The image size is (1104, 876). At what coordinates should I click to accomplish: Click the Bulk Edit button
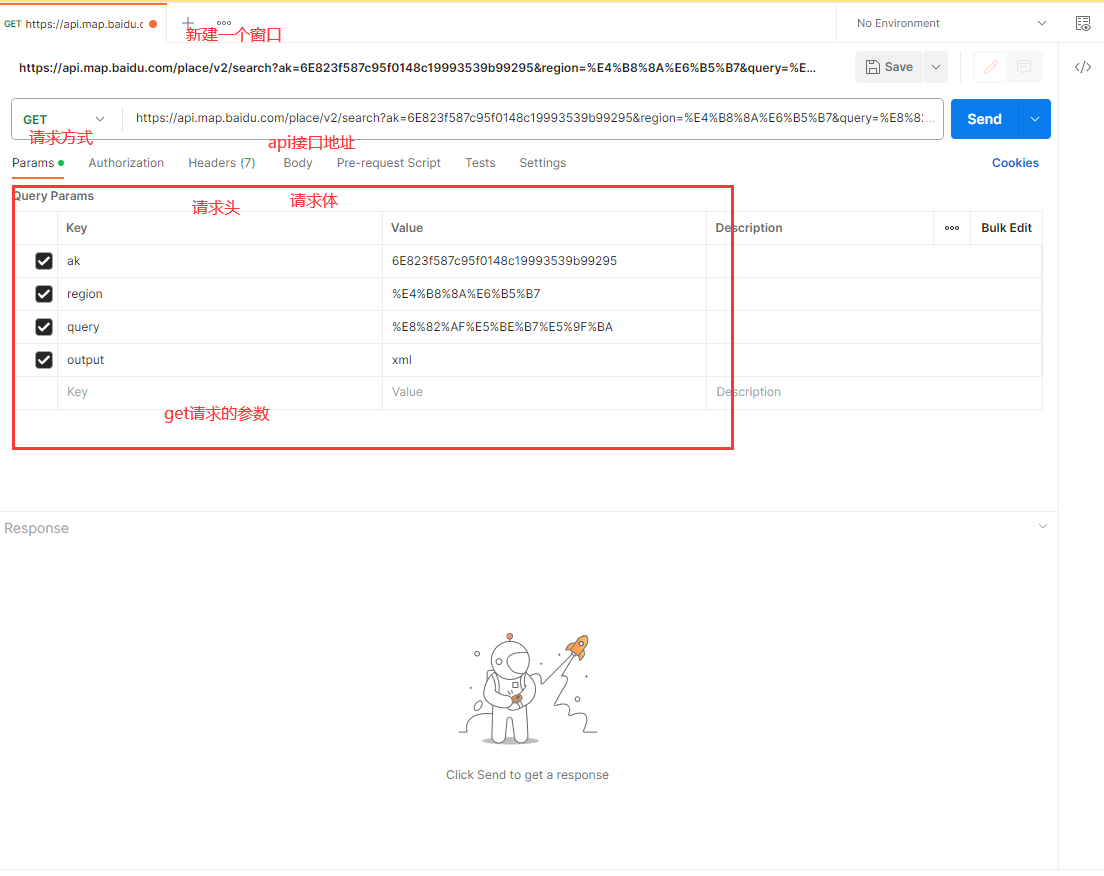click(x=1006, y=228)
